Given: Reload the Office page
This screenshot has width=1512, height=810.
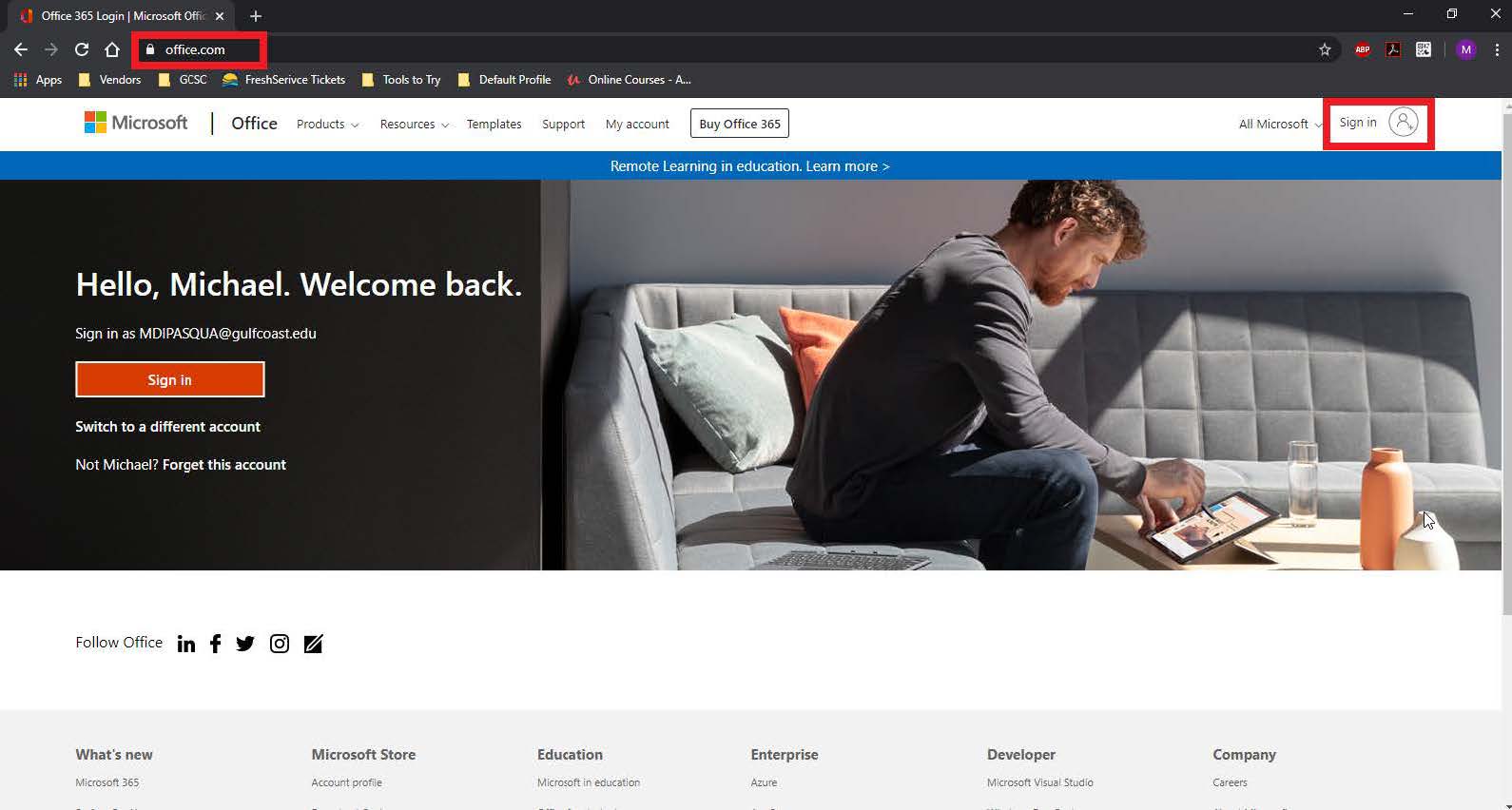Looking at the screenshot, I should click(82, 49).
